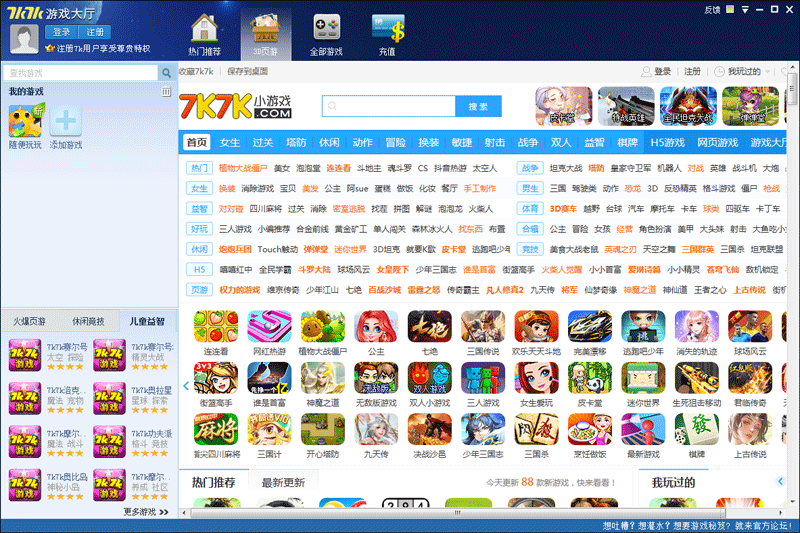Open the 生死狙击移动 game icon

[x=696, y=378]
